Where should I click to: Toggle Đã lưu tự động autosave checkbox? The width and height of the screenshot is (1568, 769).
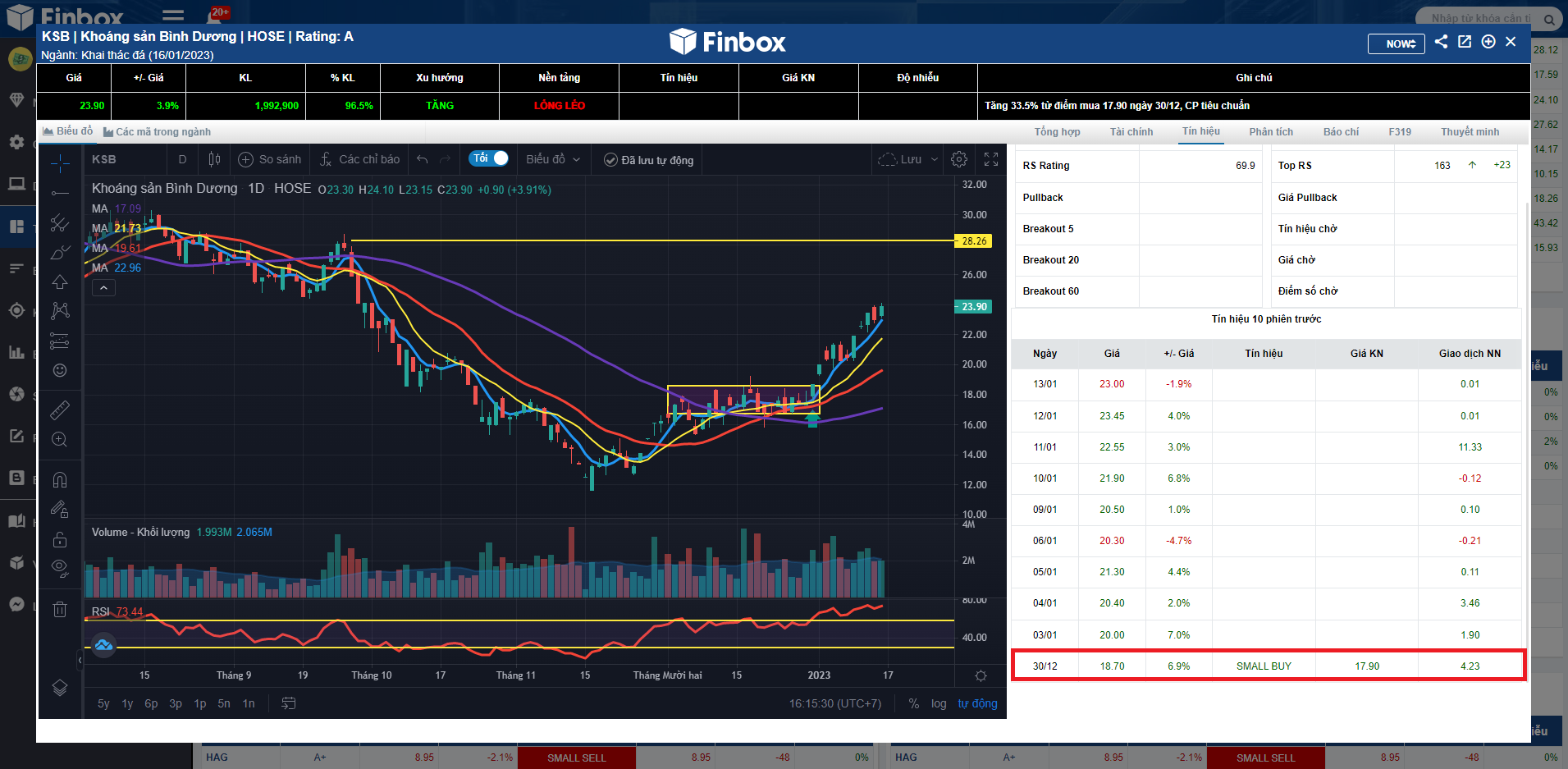click(648, 160)
